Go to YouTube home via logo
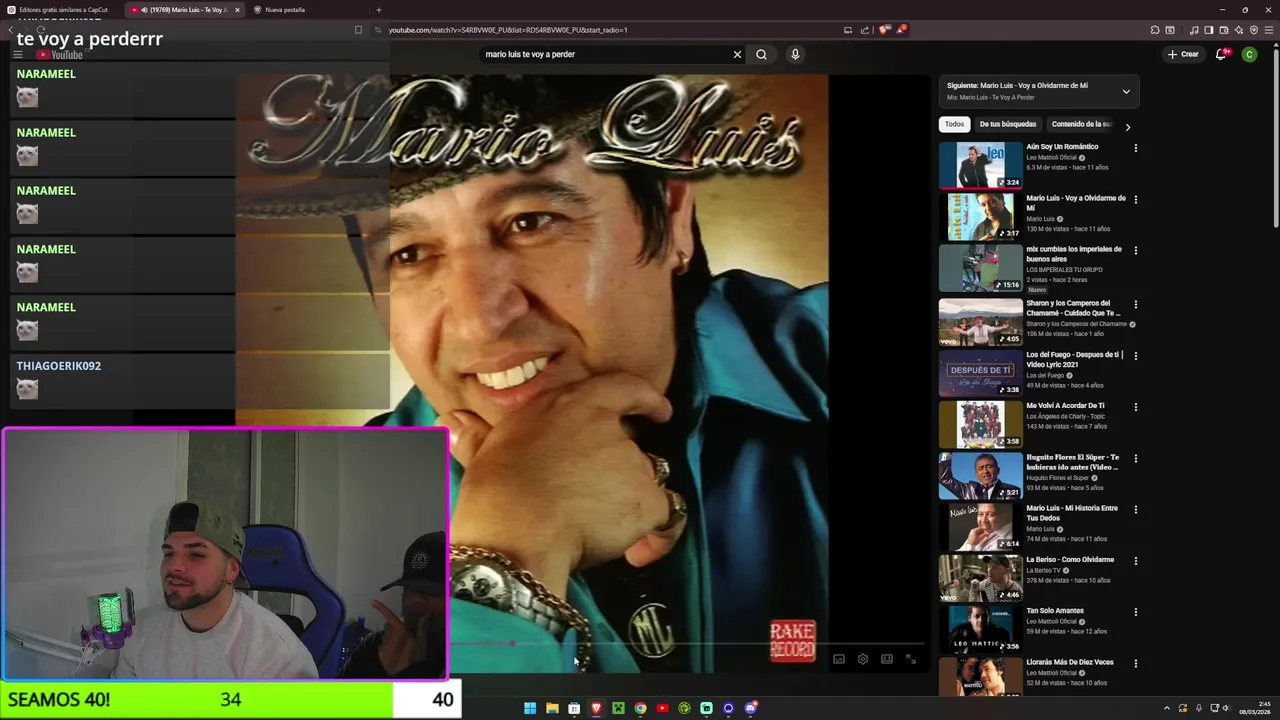This screenshot has width=1280, height=720. tap(60, 55)
